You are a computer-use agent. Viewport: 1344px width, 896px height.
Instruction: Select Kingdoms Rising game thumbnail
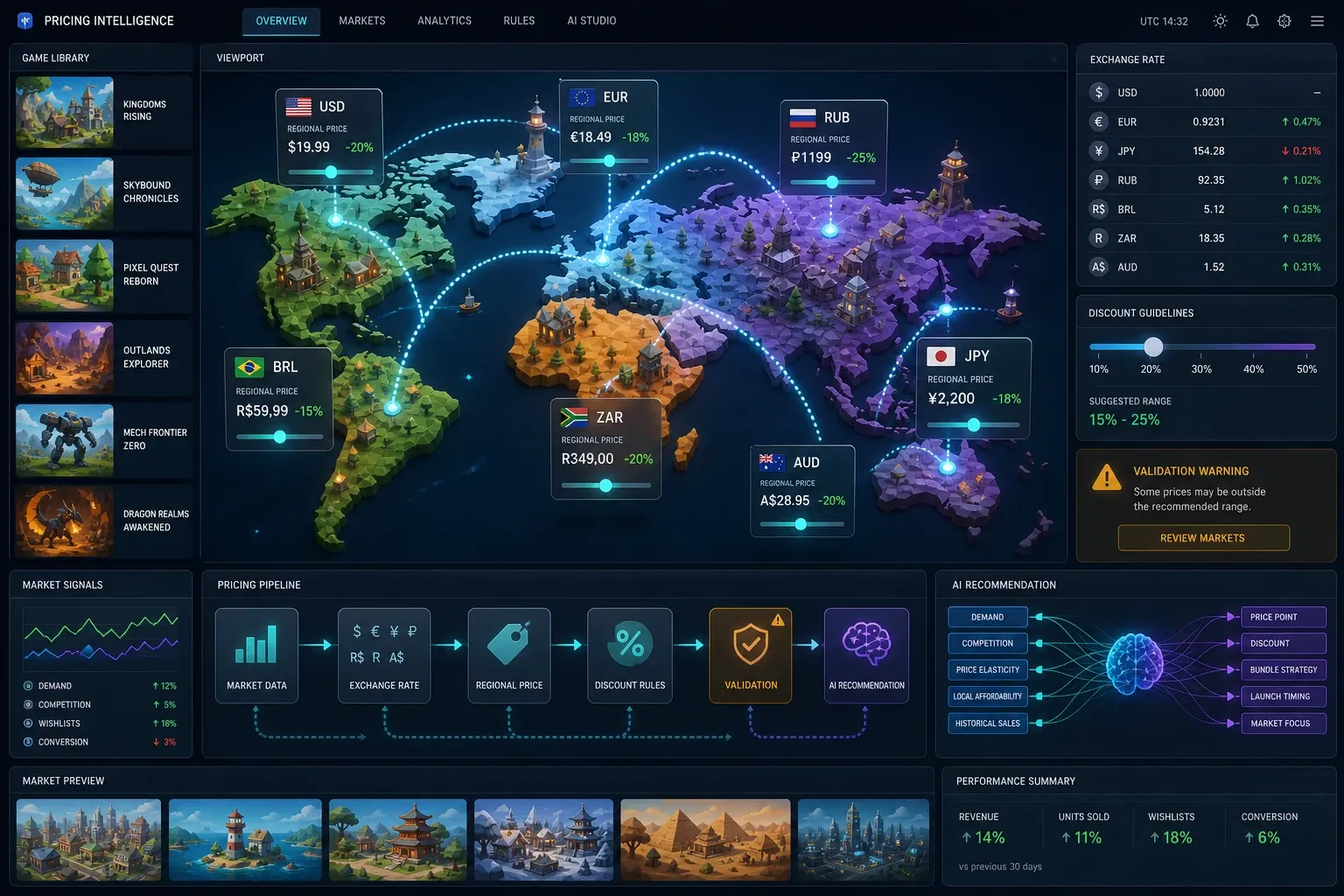click(x=65, y=112)
